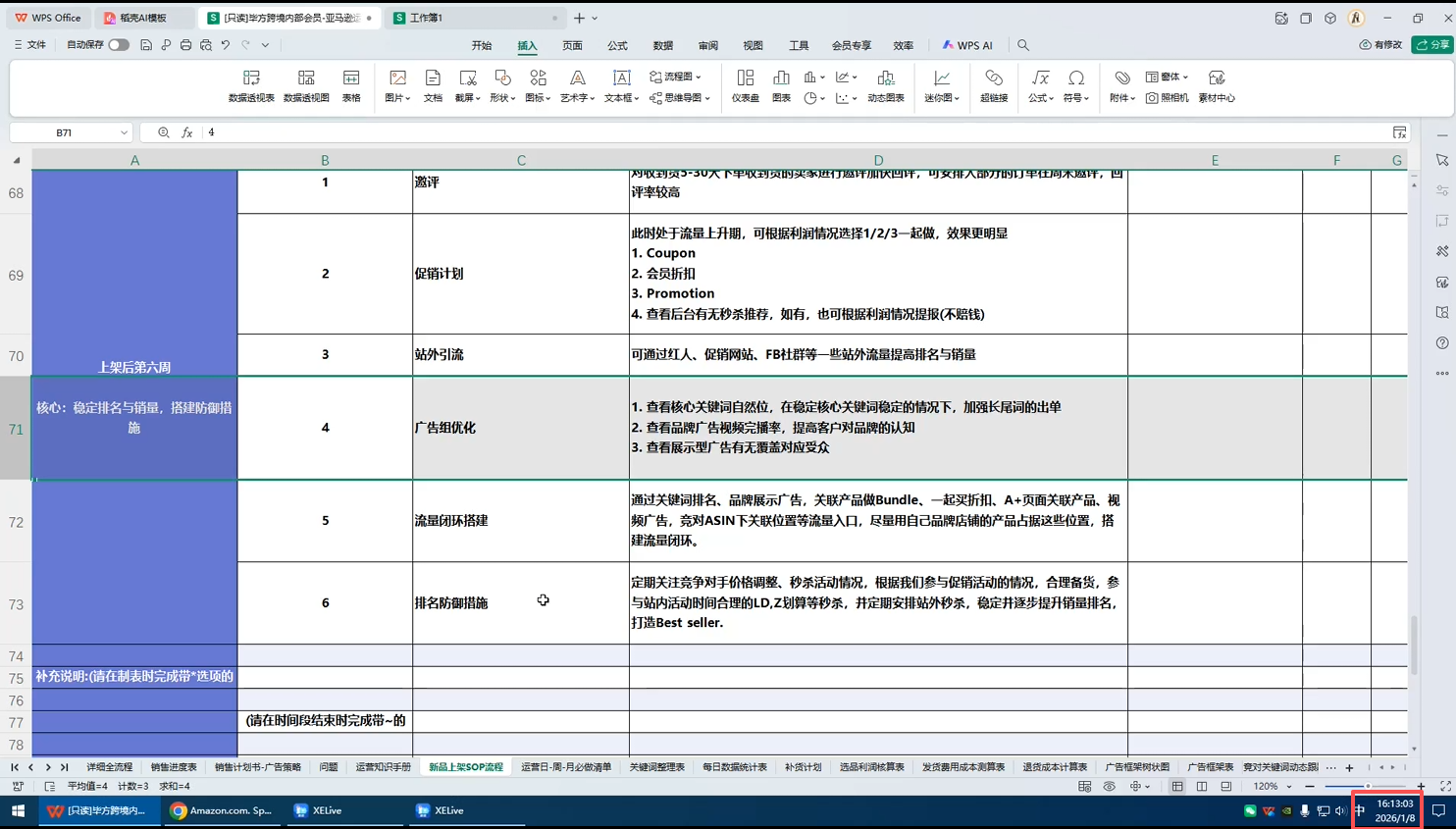Screen dimensions: 1456x829
Task: Switch to the 关键词整理表 sheet tab
Action: (x=656, y=767)
